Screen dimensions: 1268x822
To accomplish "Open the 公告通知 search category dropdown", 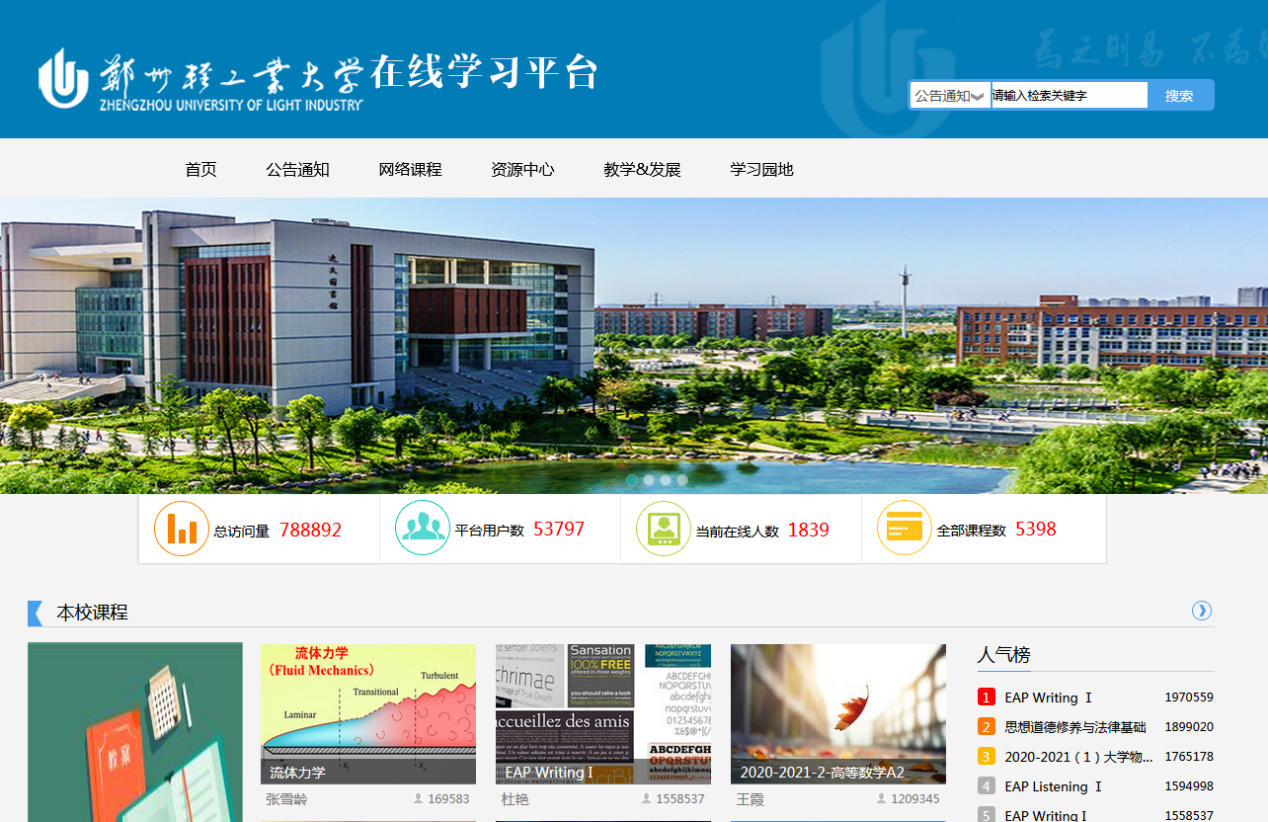I will [949, 96].
